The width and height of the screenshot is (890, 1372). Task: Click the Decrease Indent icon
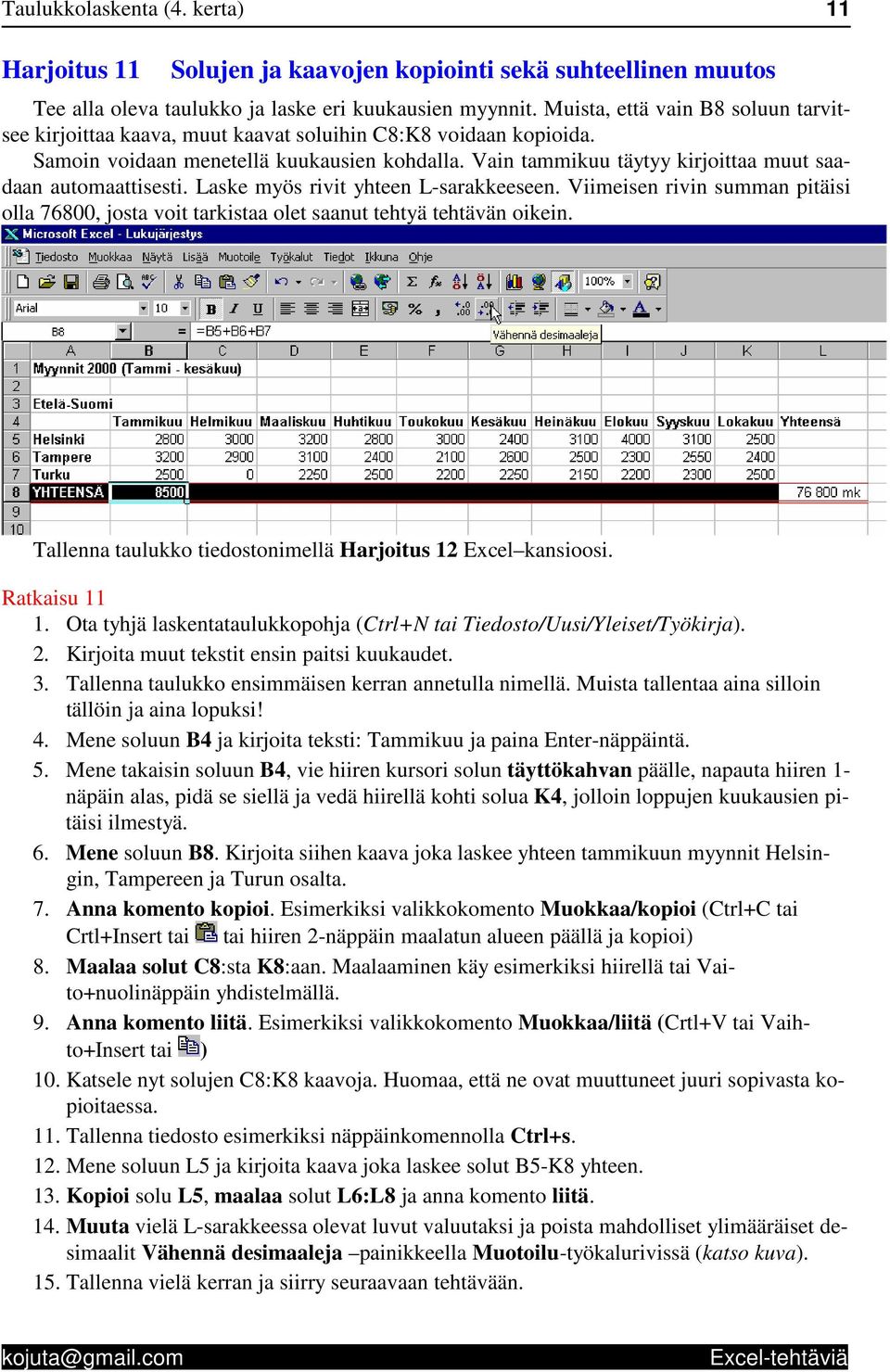516,309
